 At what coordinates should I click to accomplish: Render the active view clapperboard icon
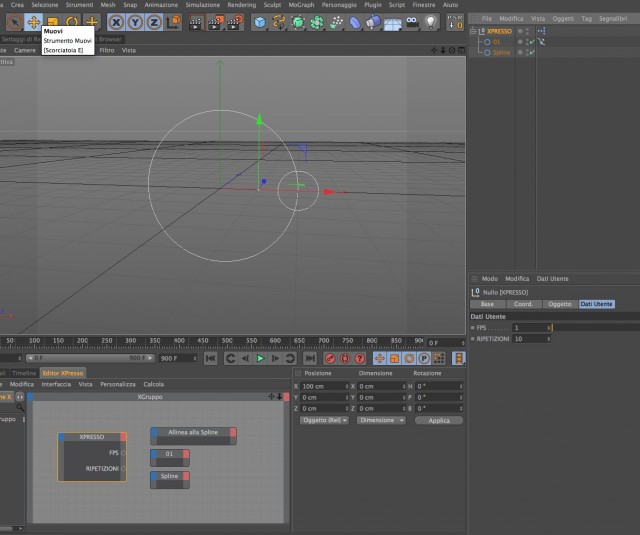(x=196, y=22)
